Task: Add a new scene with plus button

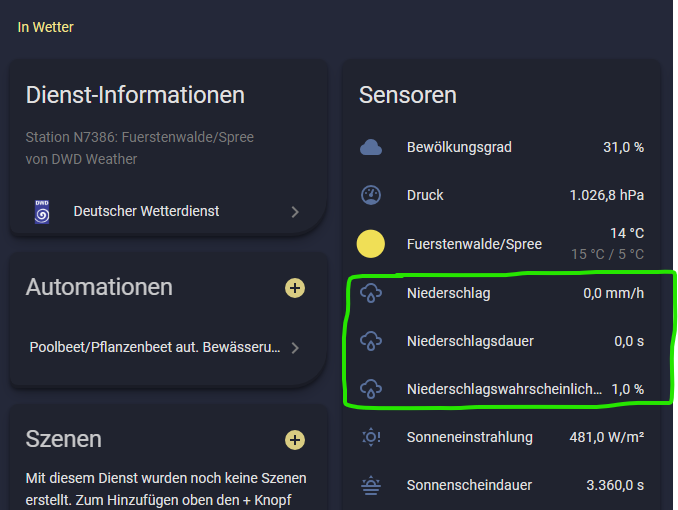Action: (x=295, y=440)
